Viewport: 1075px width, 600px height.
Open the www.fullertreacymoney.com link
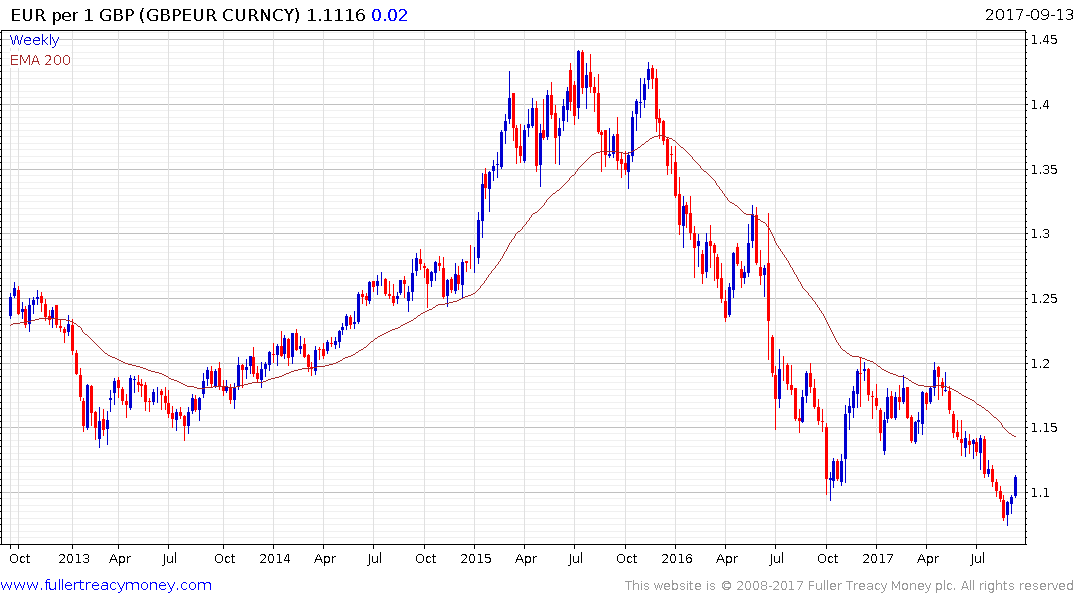click(106, 585)
